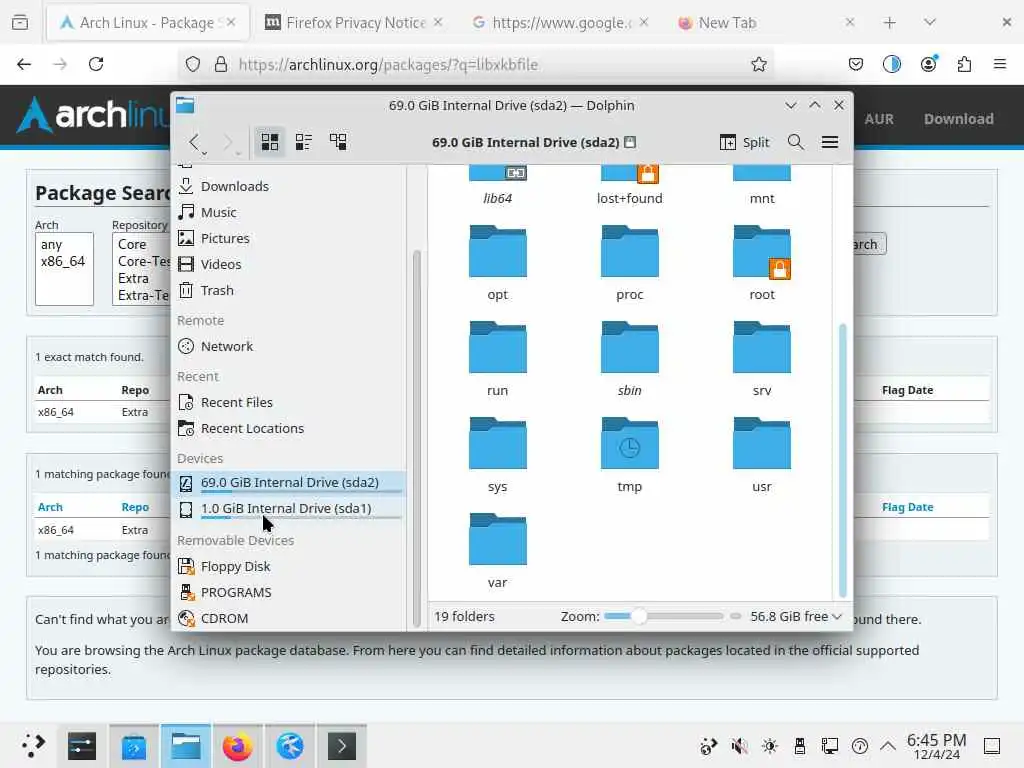Click the lost+found folder label

(x=630, y=199)
